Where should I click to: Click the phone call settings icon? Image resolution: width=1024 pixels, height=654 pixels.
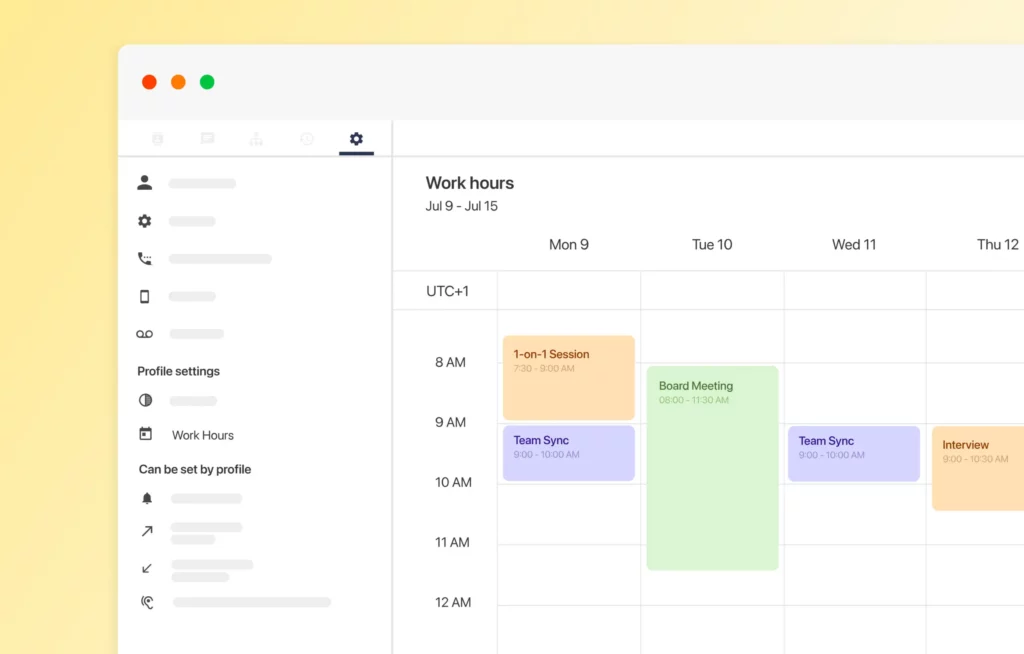pyautogui.click(x=145, y=259)
